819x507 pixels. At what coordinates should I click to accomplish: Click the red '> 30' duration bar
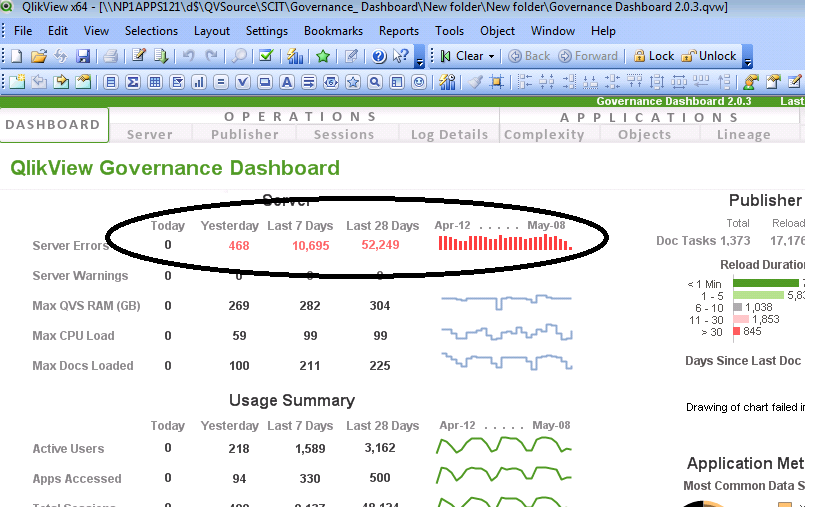(x=736, y=331)
